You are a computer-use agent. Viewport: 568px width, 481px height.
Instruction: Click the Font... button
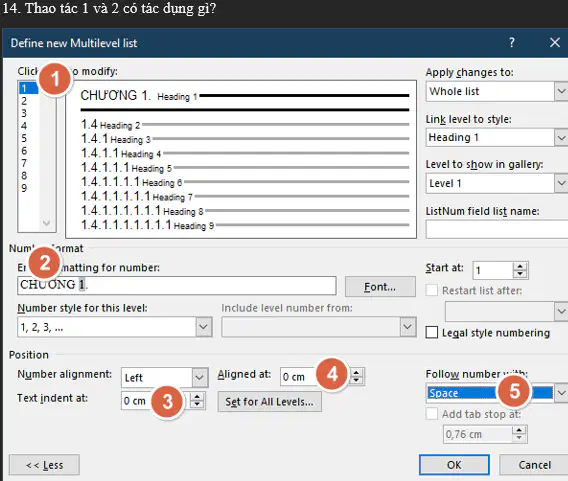tap(380, 287)
